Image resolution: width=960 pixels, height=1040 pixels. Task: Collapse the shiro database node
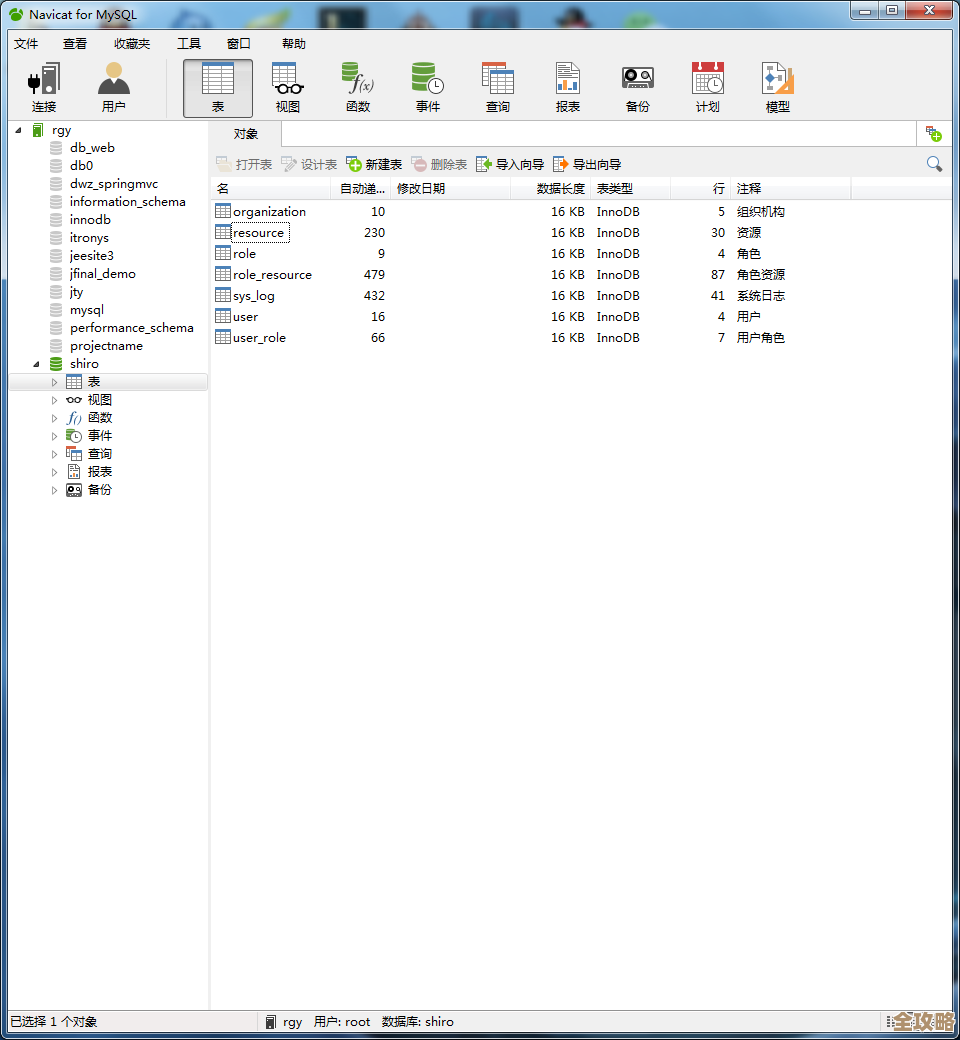pyautogui.click(x=37, y=364)
